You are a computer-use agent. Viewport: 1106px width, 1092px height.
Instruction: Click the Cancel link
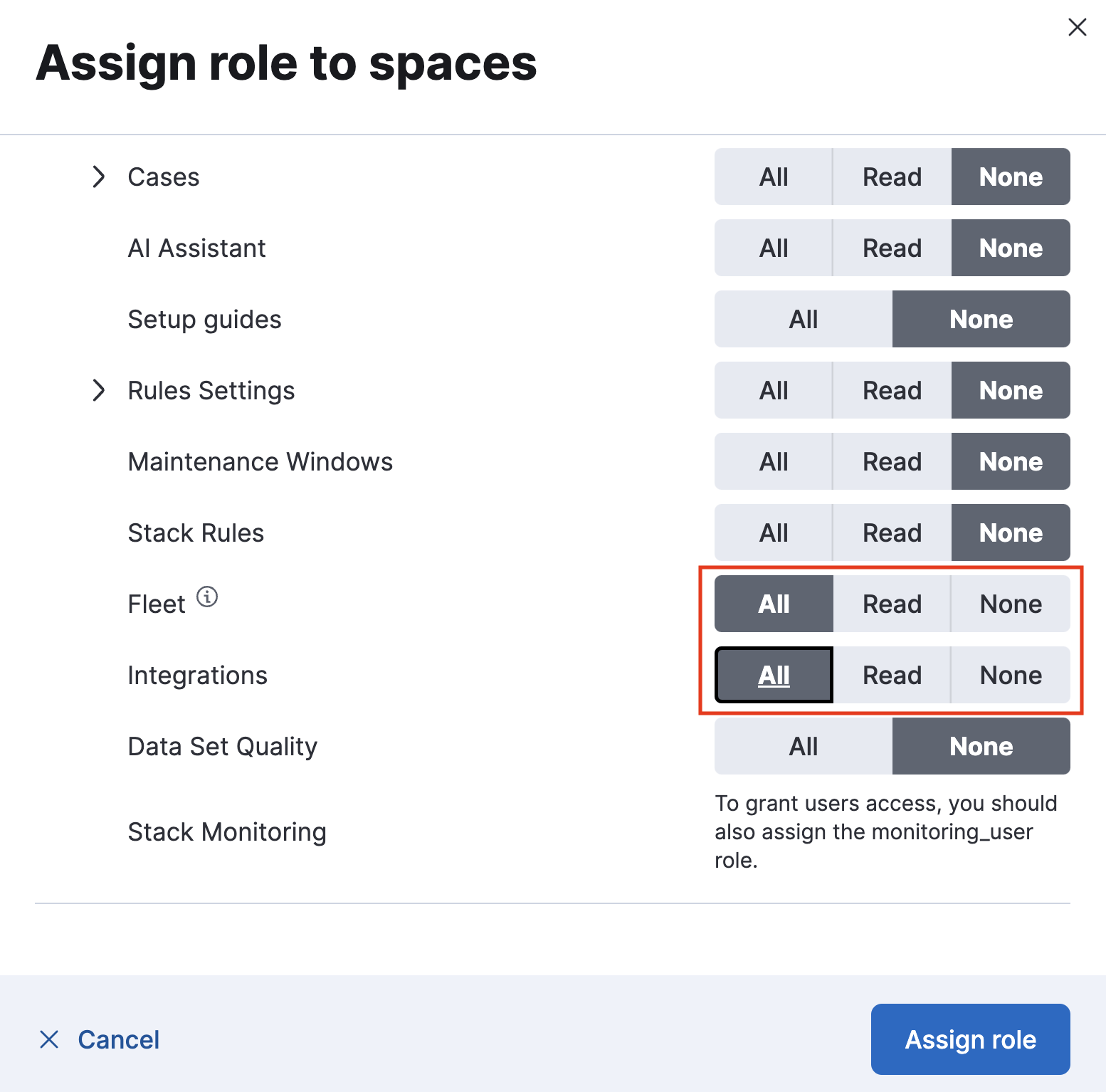118,1039
